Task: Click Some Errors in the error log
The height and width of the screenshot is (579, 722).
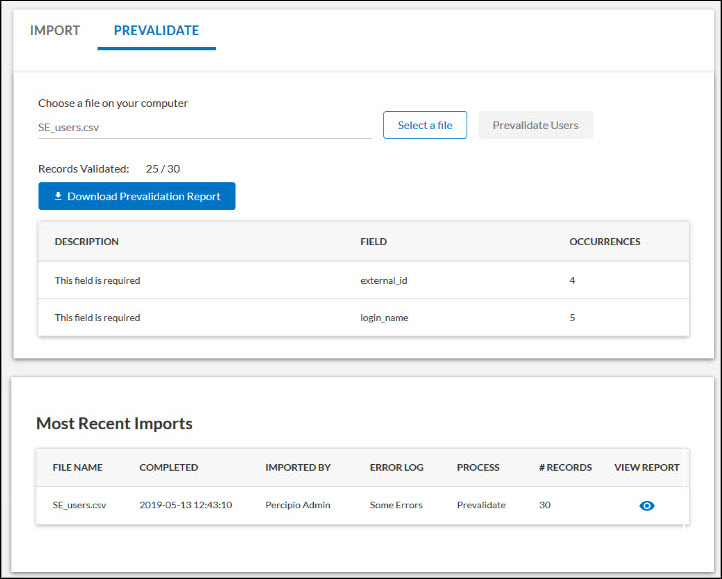Action: click(396, 506)
